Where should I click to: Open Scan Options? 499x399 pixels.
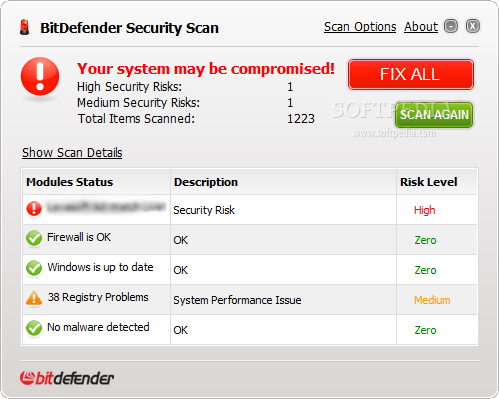coord(360,27)
